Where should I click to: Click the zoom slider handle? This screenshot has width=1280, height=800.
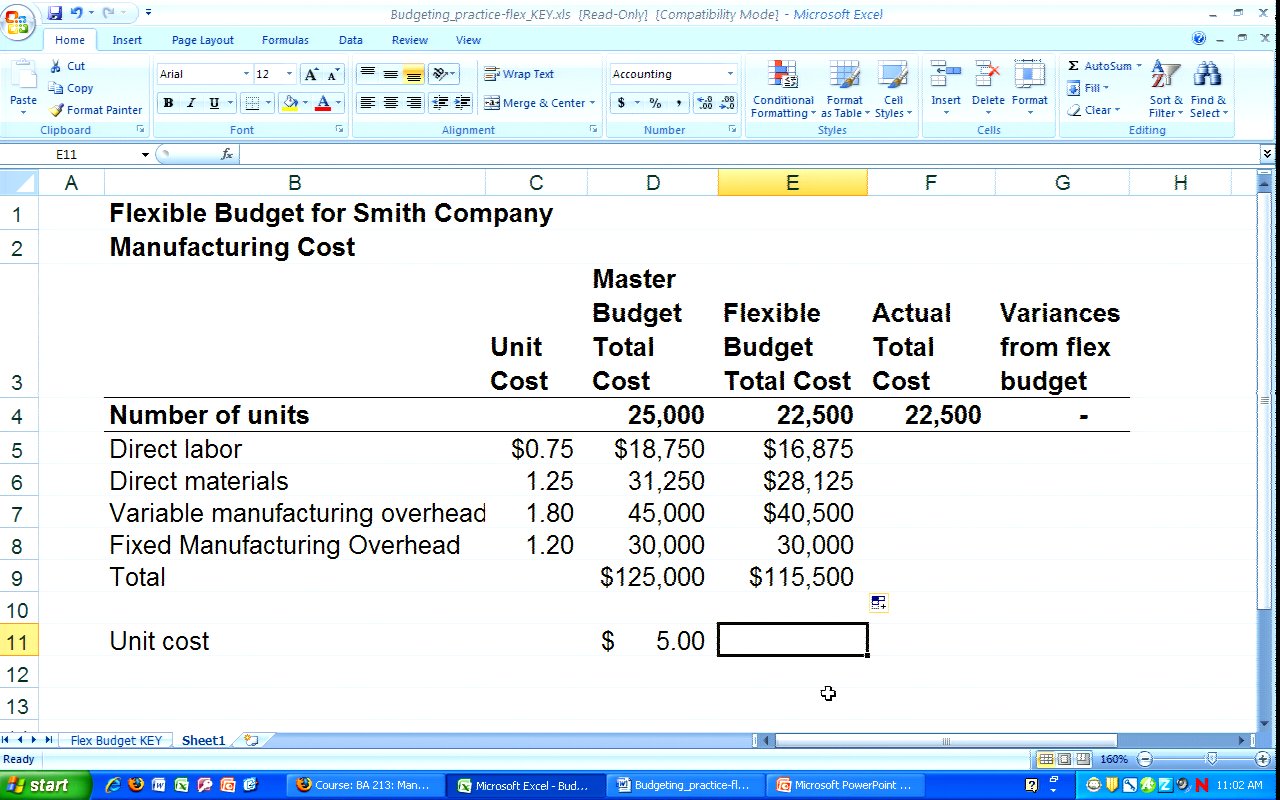1211,760
